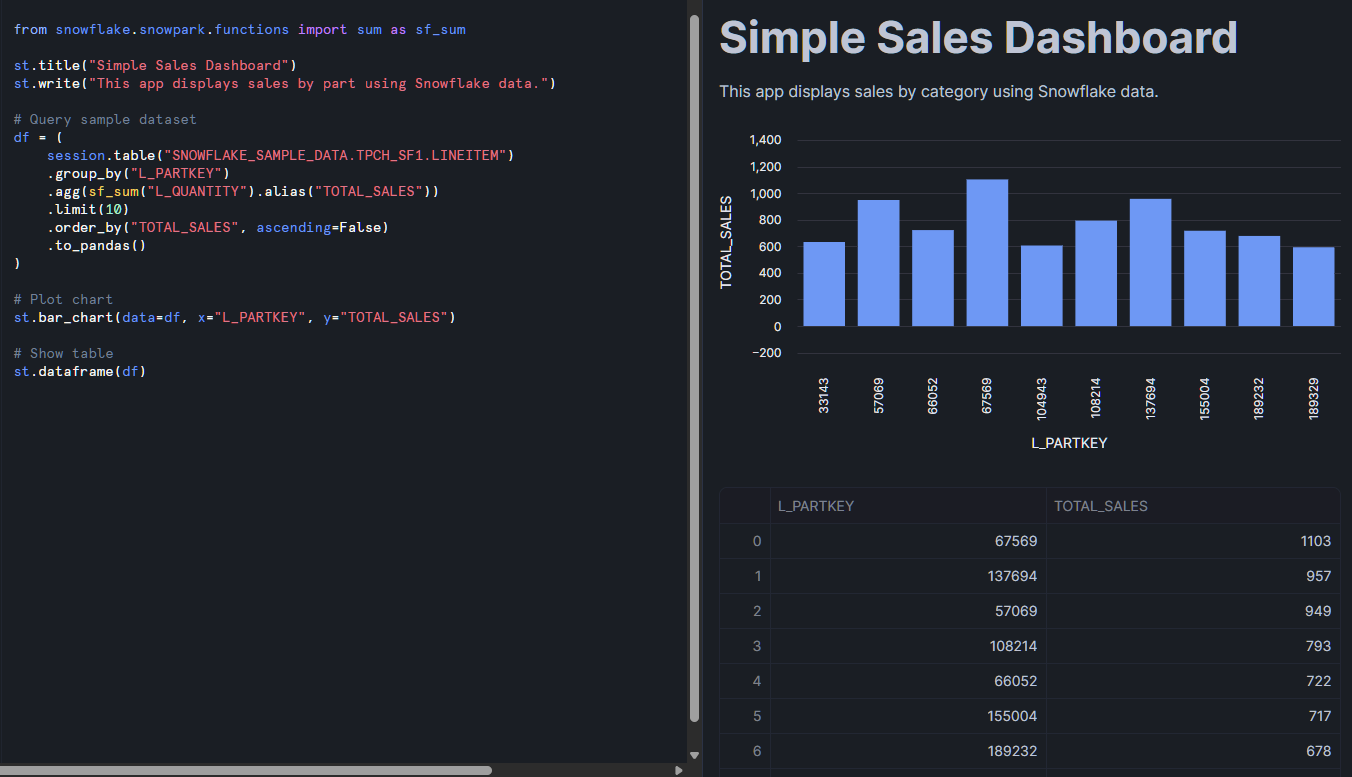This screenshot has height=777, width=1352.
Task: Place cursor on the st.title code line
Action: (155, 66)
